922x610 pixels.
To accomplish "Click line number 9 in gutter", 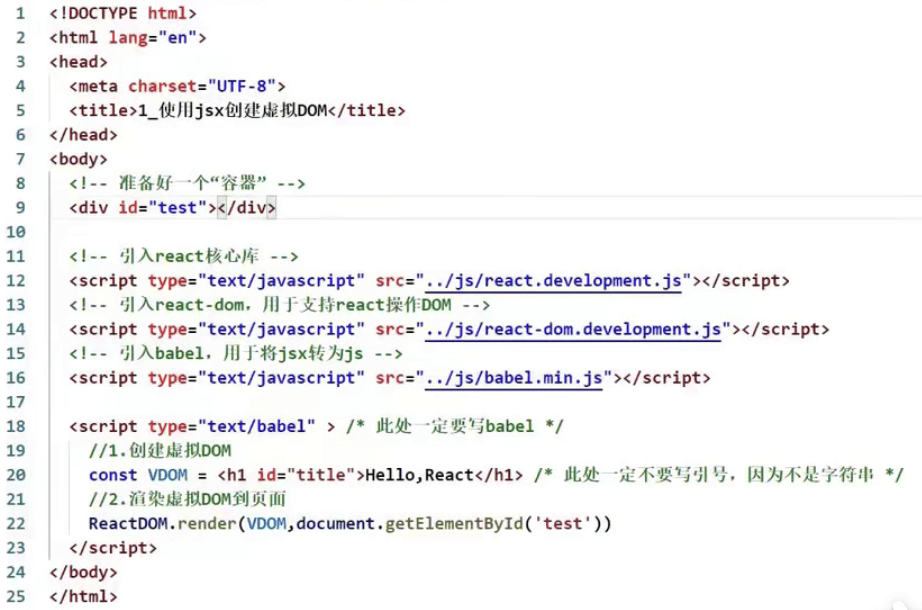I will pos(21,208).
